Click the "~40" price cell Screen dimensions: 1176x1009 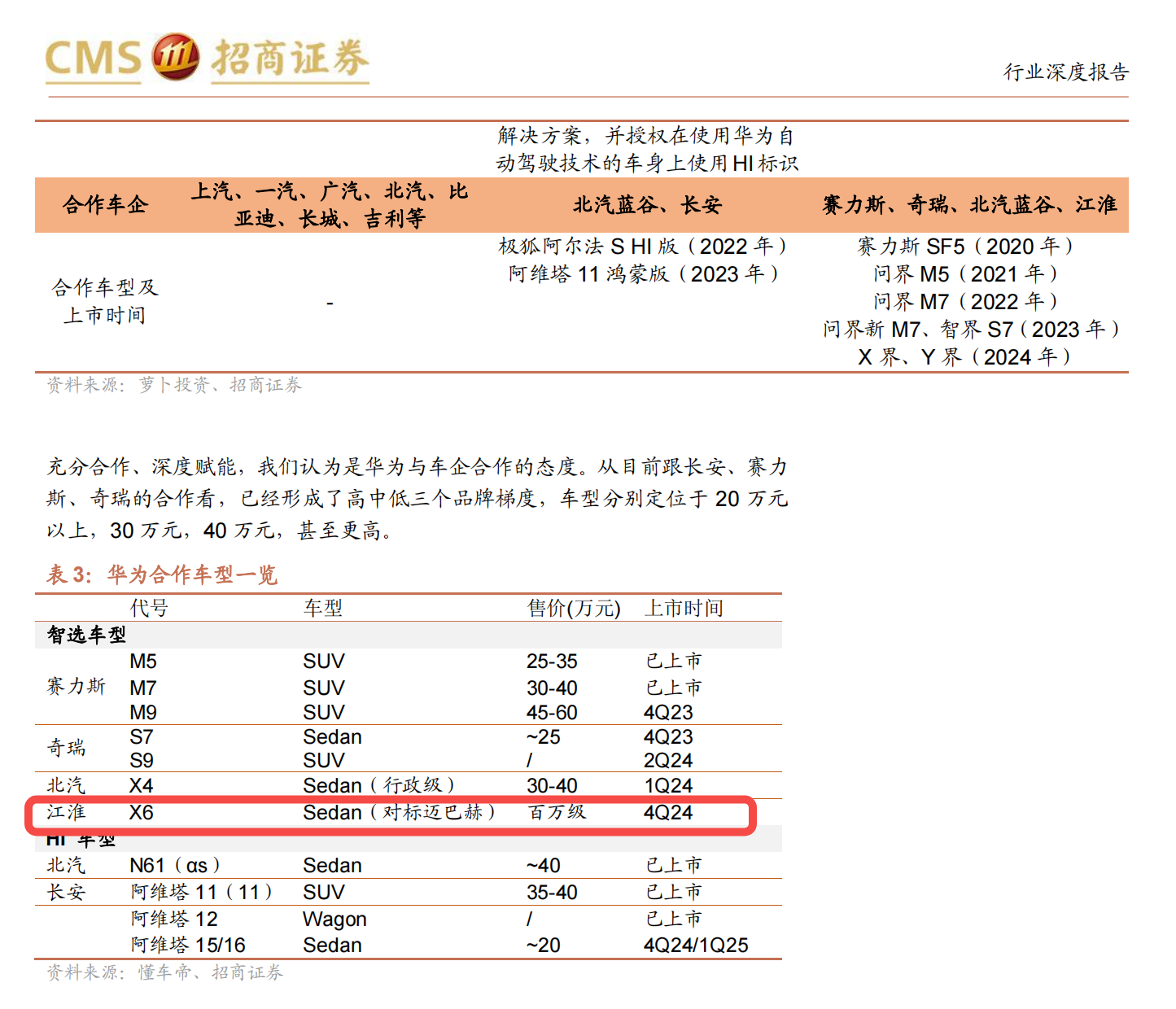pyautogui.click(x=543, y=865)
